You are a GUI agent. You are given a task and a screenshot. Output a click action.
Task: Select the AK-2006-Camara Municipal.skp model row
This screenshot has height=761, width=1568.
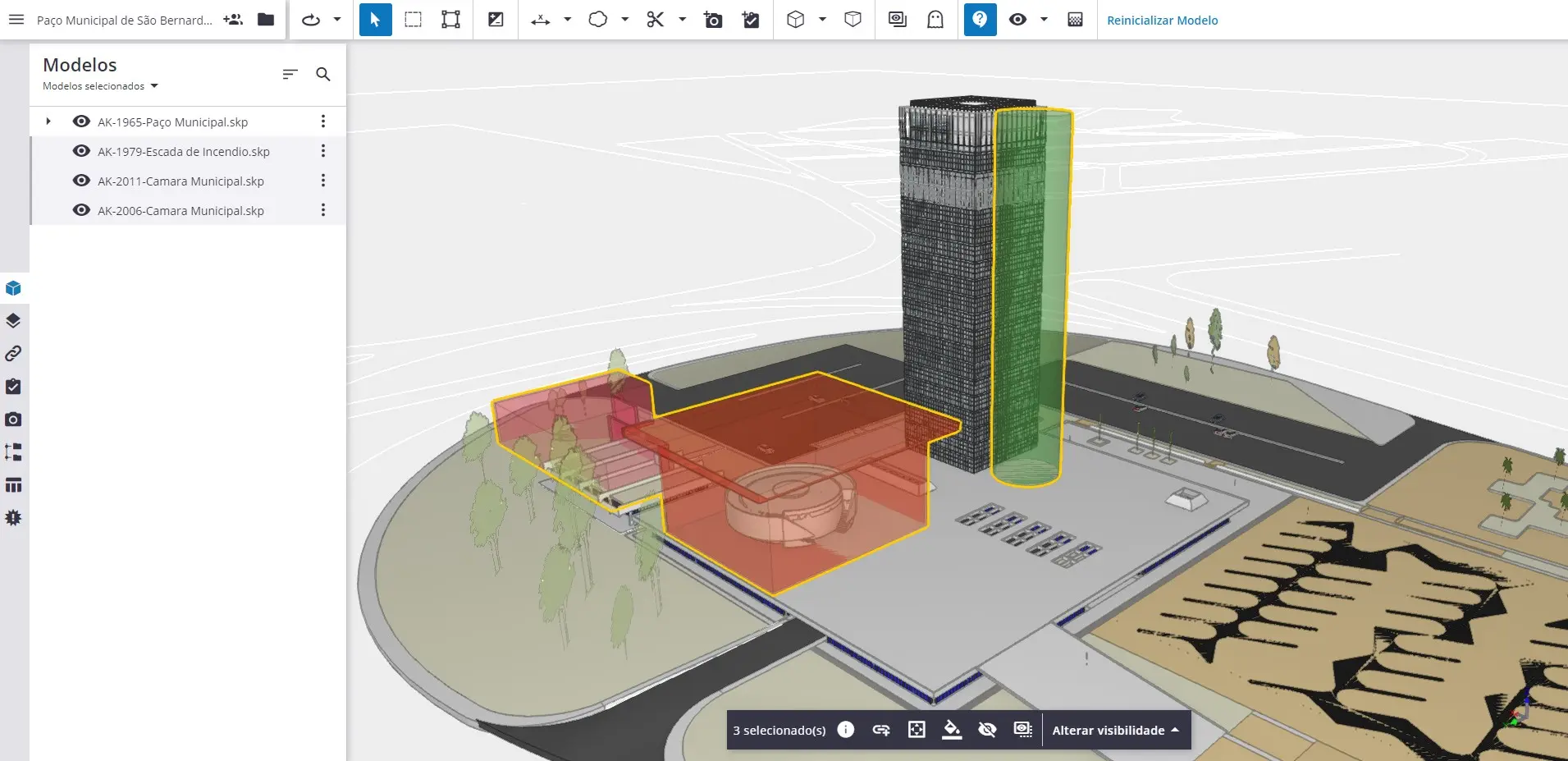click(181, 211)
